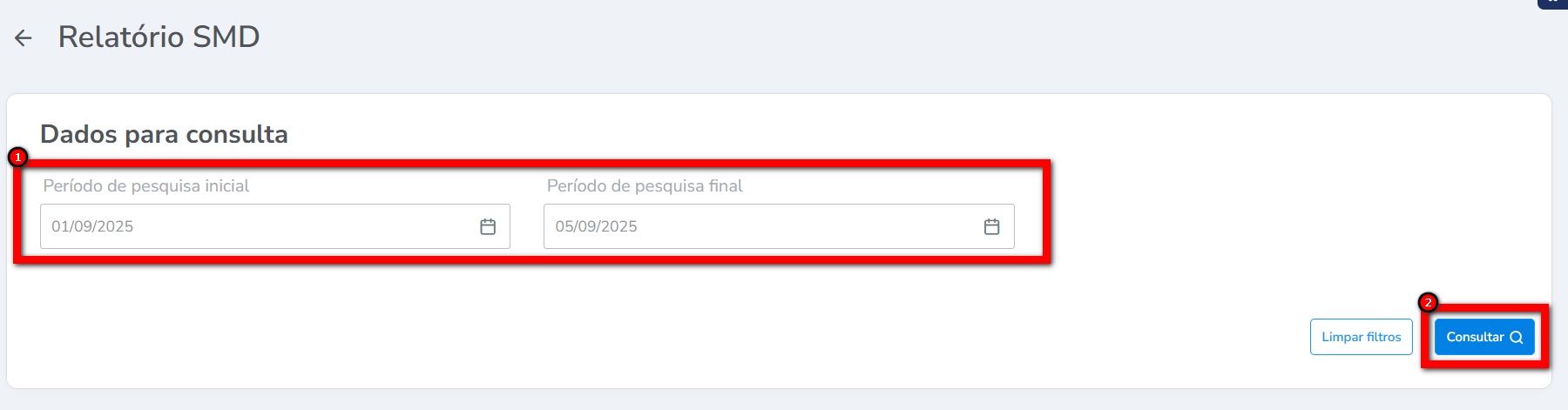This screenshot has width=1568, height=410.
Task: Click the Período de pesquisa final label
Action: [645, 185]
